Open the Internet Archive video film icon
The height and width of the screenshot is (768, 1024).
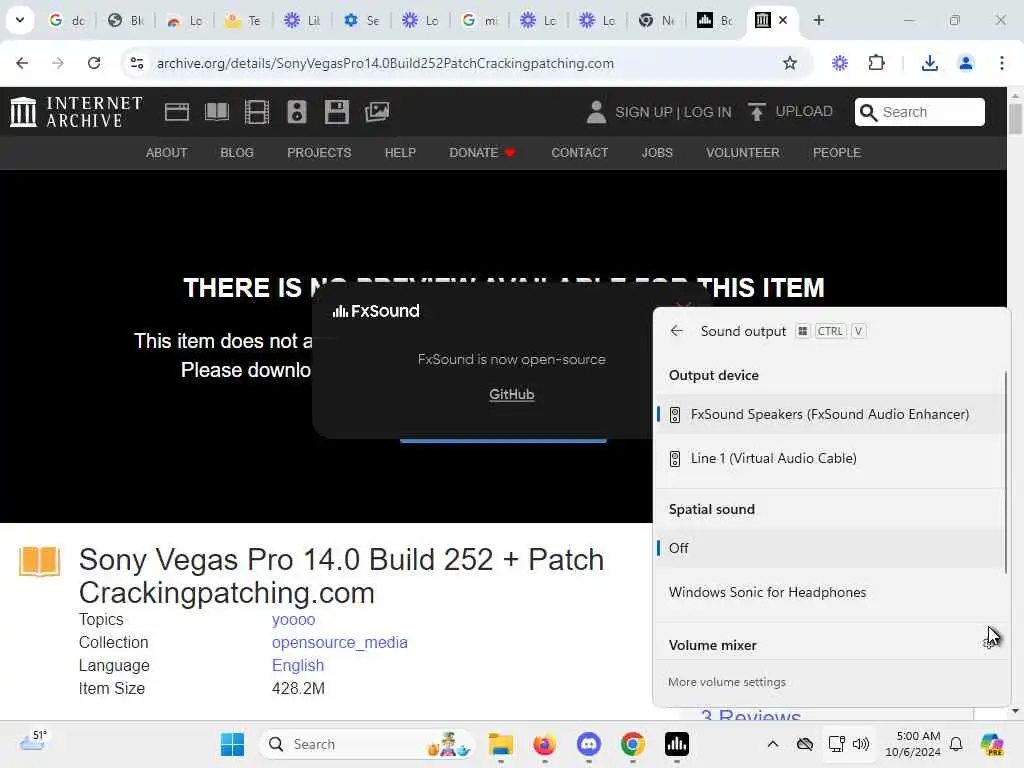[x=257, y=112]
